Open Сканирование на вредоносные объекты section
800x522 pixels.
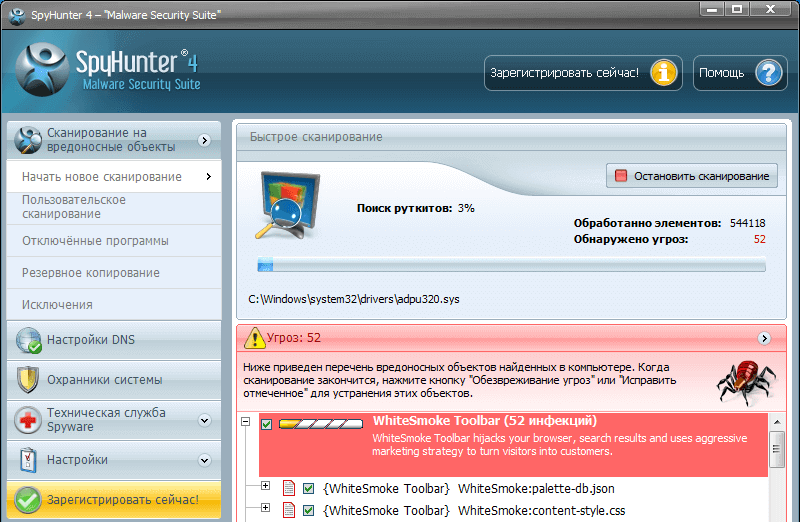click(114, 140)
